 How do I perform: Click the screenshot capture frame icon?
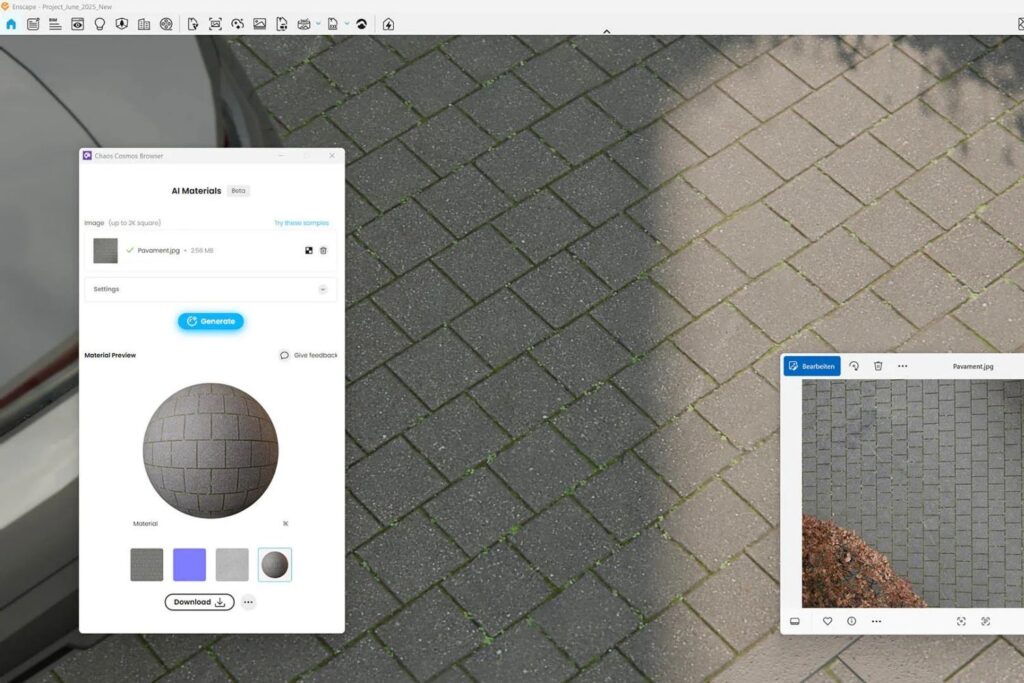(215, 24)
